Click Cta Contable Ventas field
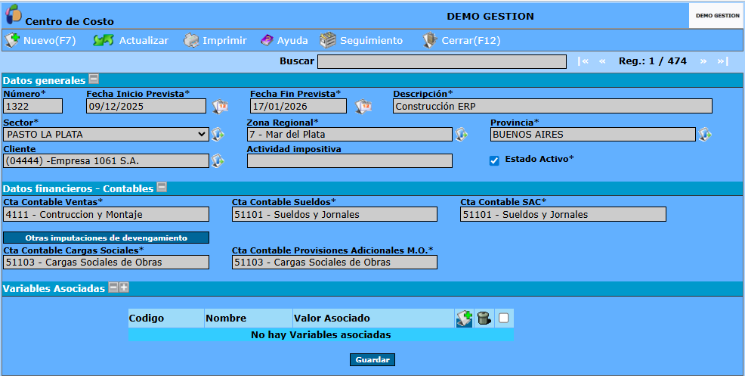The image size is (745, 376). pyautogui.click(x=106, y=214)
